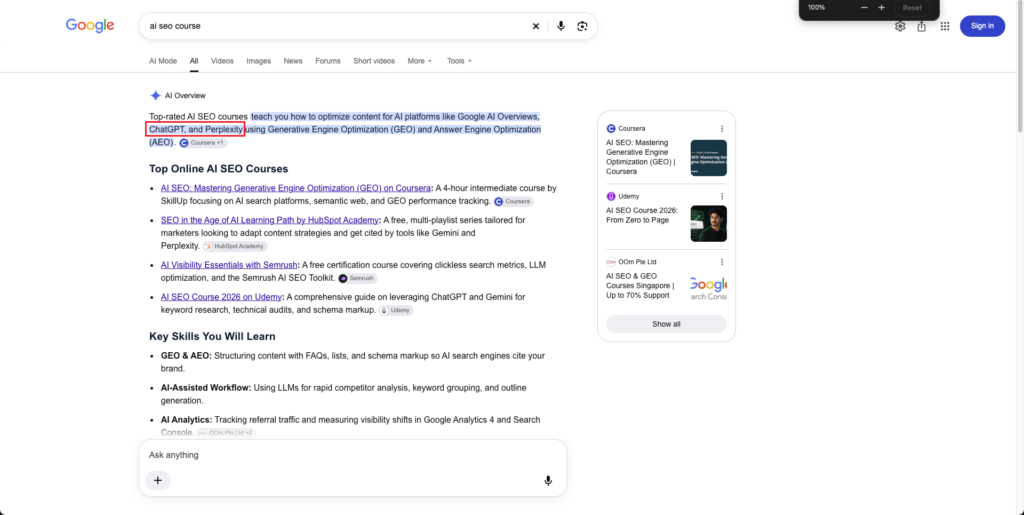Click the share icon beside the settings gear
The height and width of the screenshot is (515, 1024).
click(x=921, y=26)
